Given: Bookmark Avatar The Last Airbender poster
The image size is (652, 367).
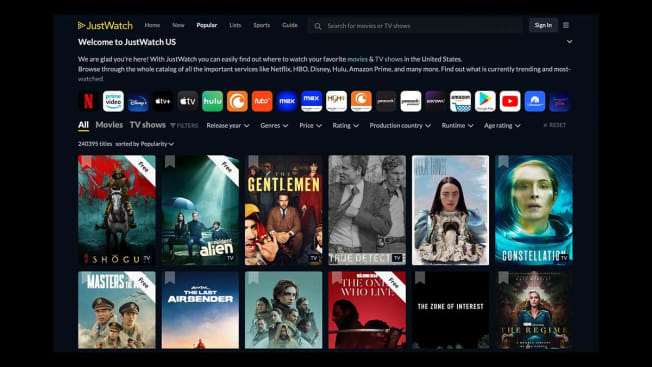Looking at the screenshot, I should (x=170, y=278).
